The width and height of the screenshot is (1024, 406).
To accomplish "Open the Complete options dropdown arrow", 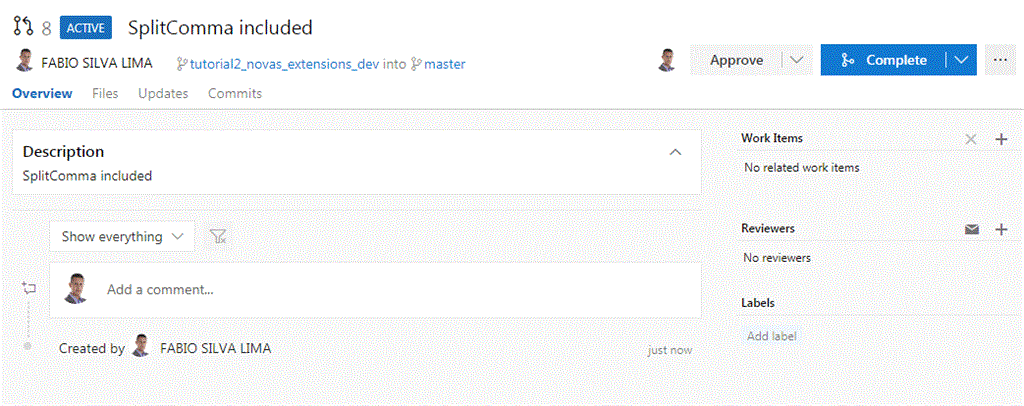I will pyautogui.click(x=961, y=60).
